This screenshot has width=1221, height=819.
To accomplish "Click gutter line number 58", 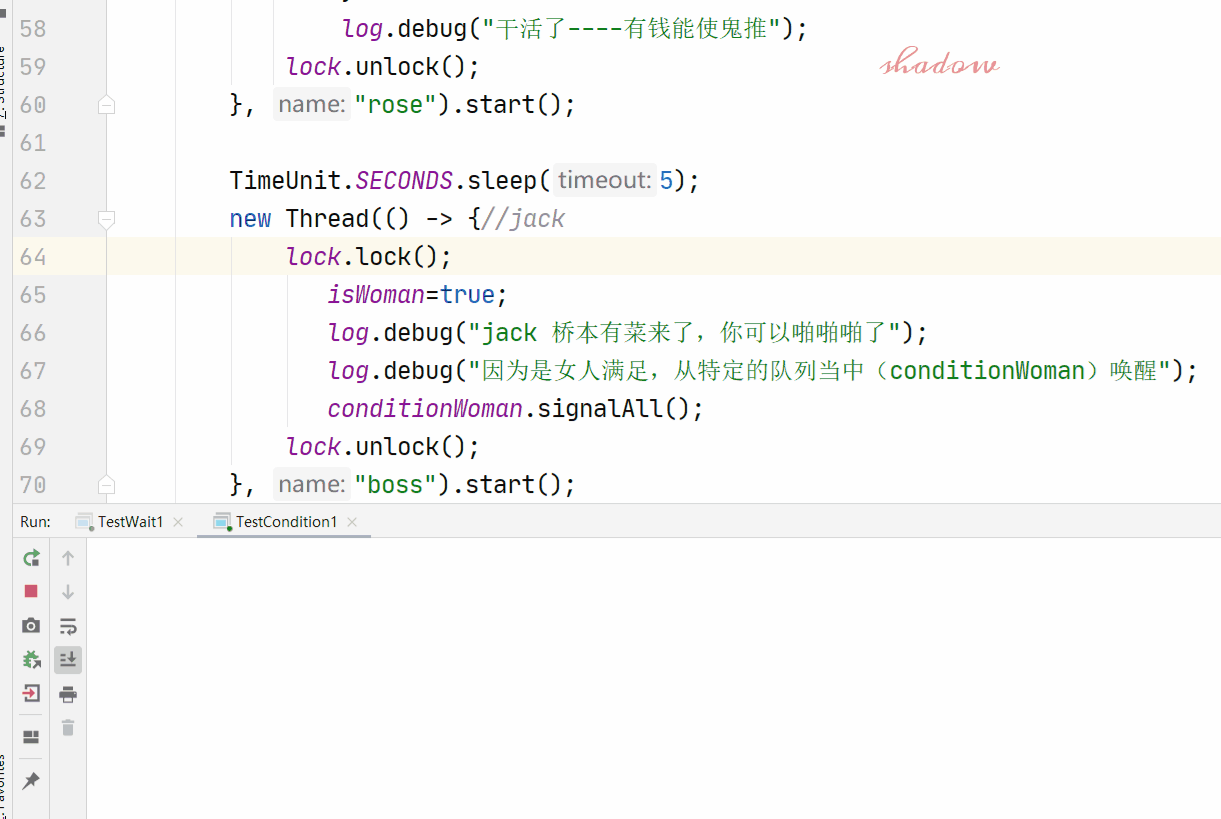I will point(33,28).
